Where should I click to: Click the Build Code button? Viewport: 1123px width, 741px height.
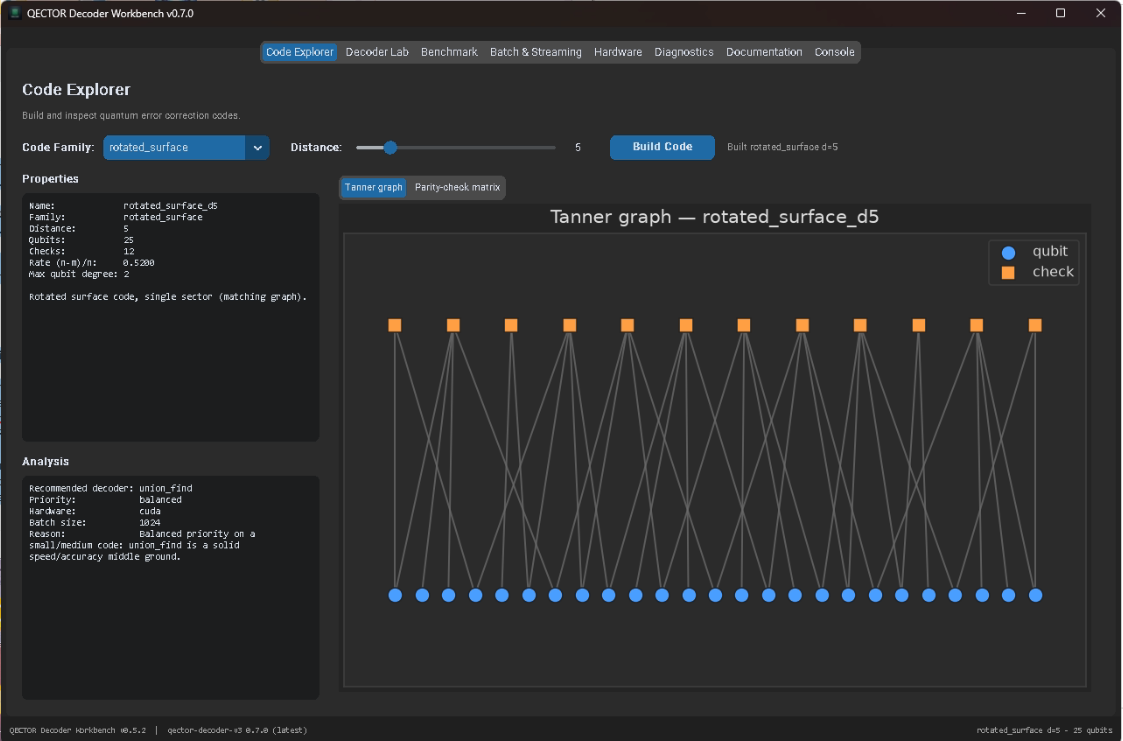coord(662,147)
